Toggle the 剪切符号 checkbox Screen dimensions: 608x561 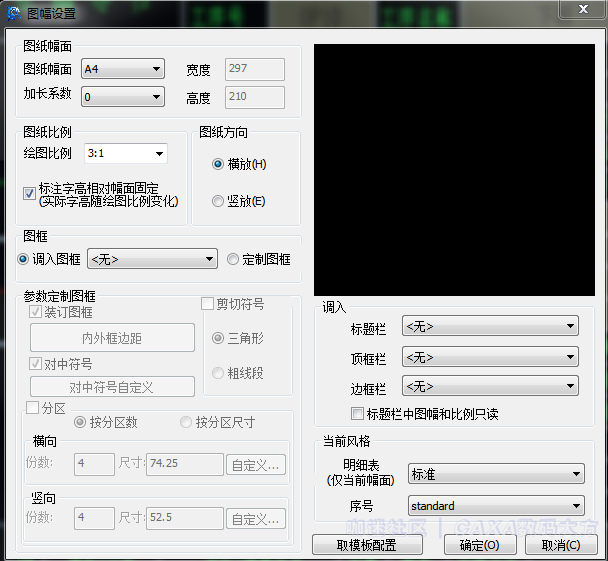click(207, 304)
